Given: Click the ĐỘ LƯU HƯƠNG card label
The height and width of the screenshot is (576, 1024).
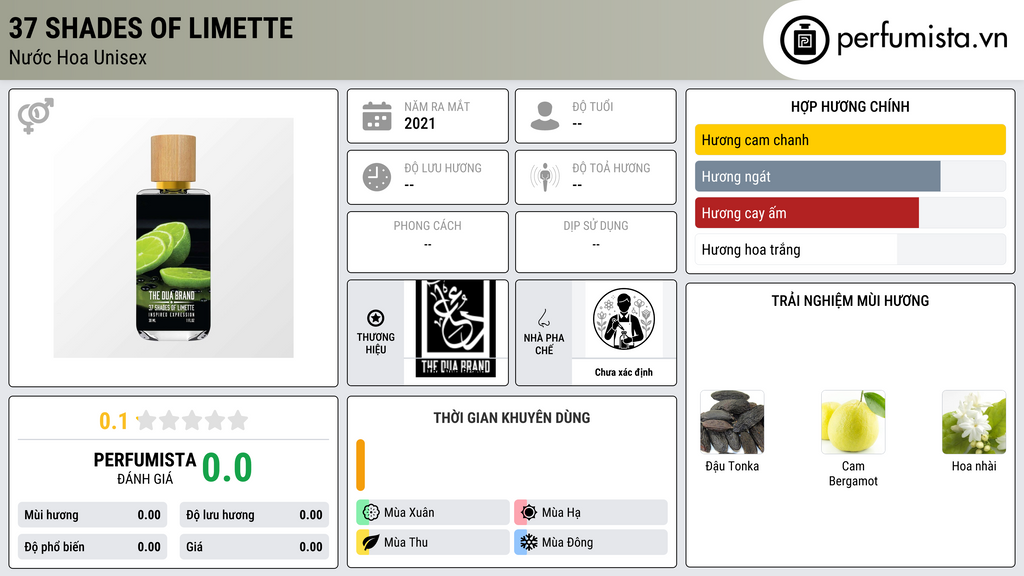Looking at the screenshot, I should pyautogui.click(x=443, y=168).
